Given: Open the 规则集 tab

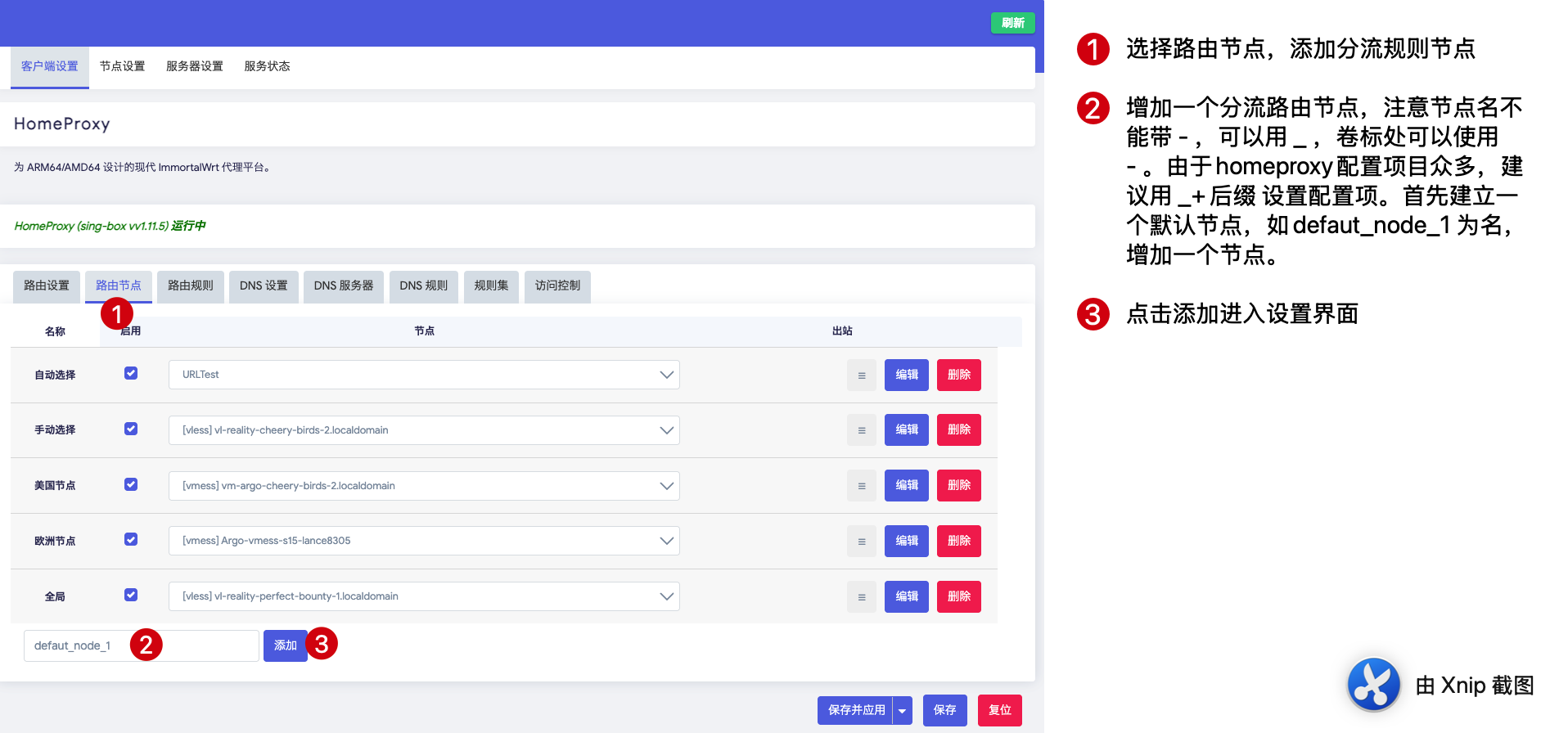Looking at the screenshot, I should click(x=491, y=286).
